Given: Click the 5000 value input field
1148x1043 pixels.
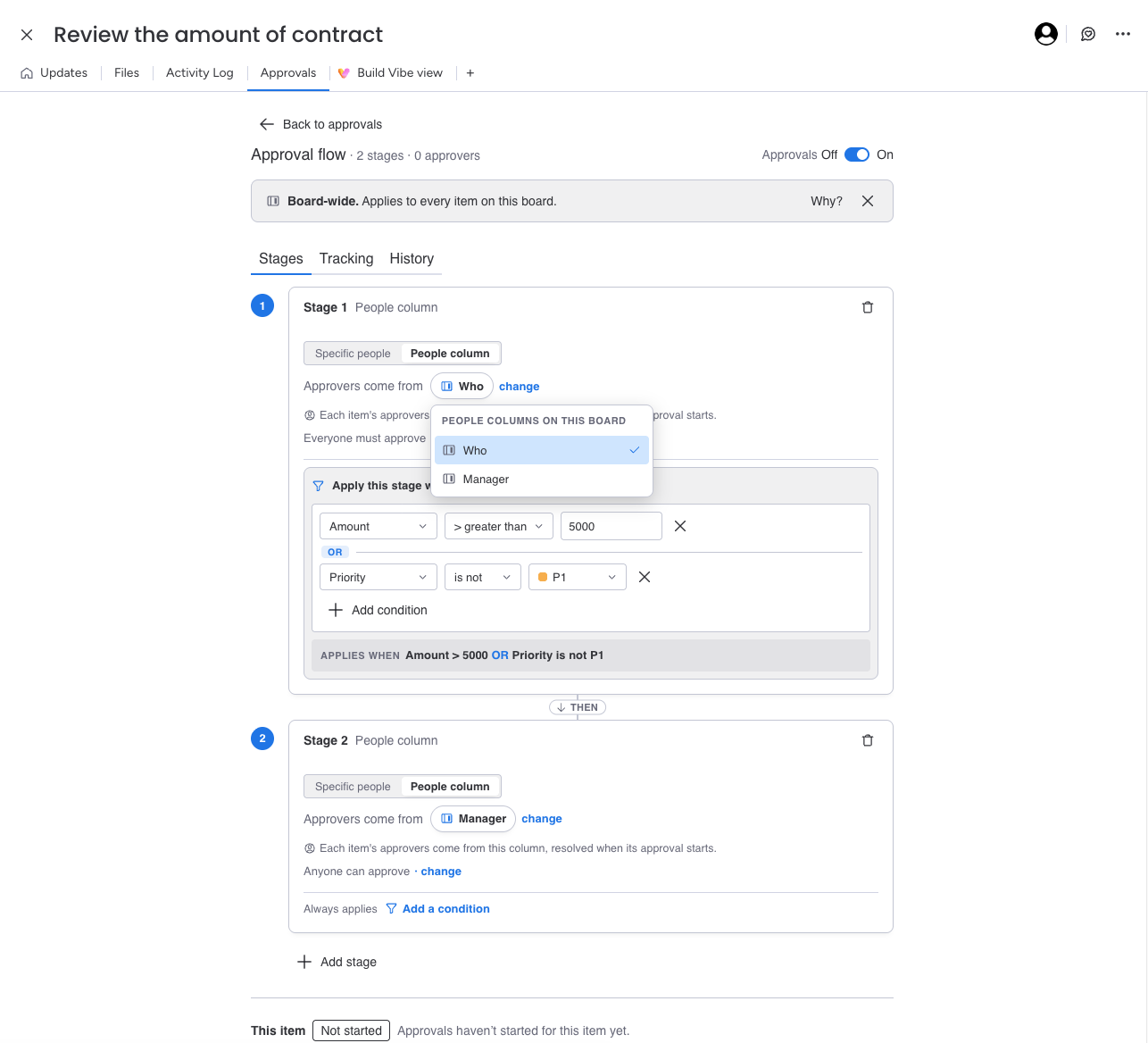Looking at the screenshot, I should pos(611,526).
